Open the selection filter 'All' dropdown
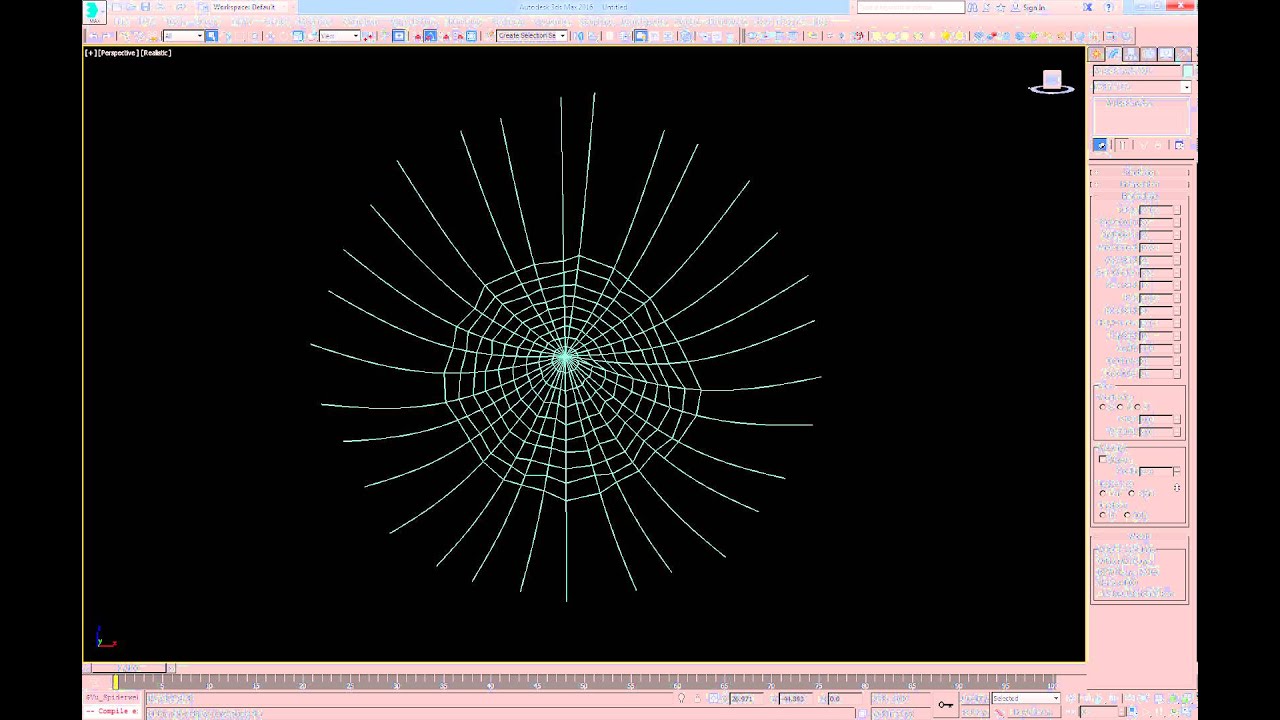Screen dimensions: 1280x720 (x=183, y=36)
